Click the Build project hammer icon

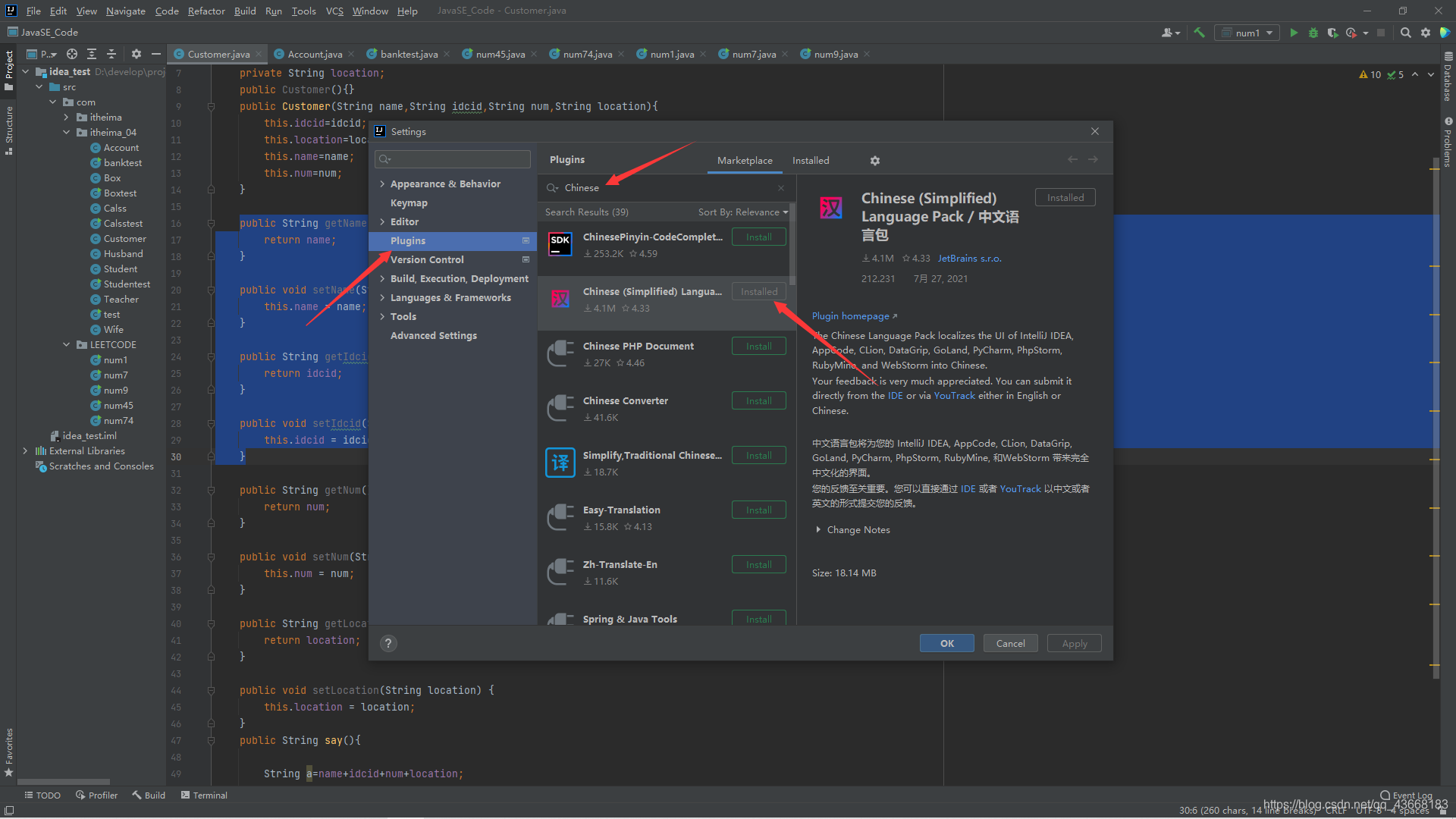tap(1199, 33)
